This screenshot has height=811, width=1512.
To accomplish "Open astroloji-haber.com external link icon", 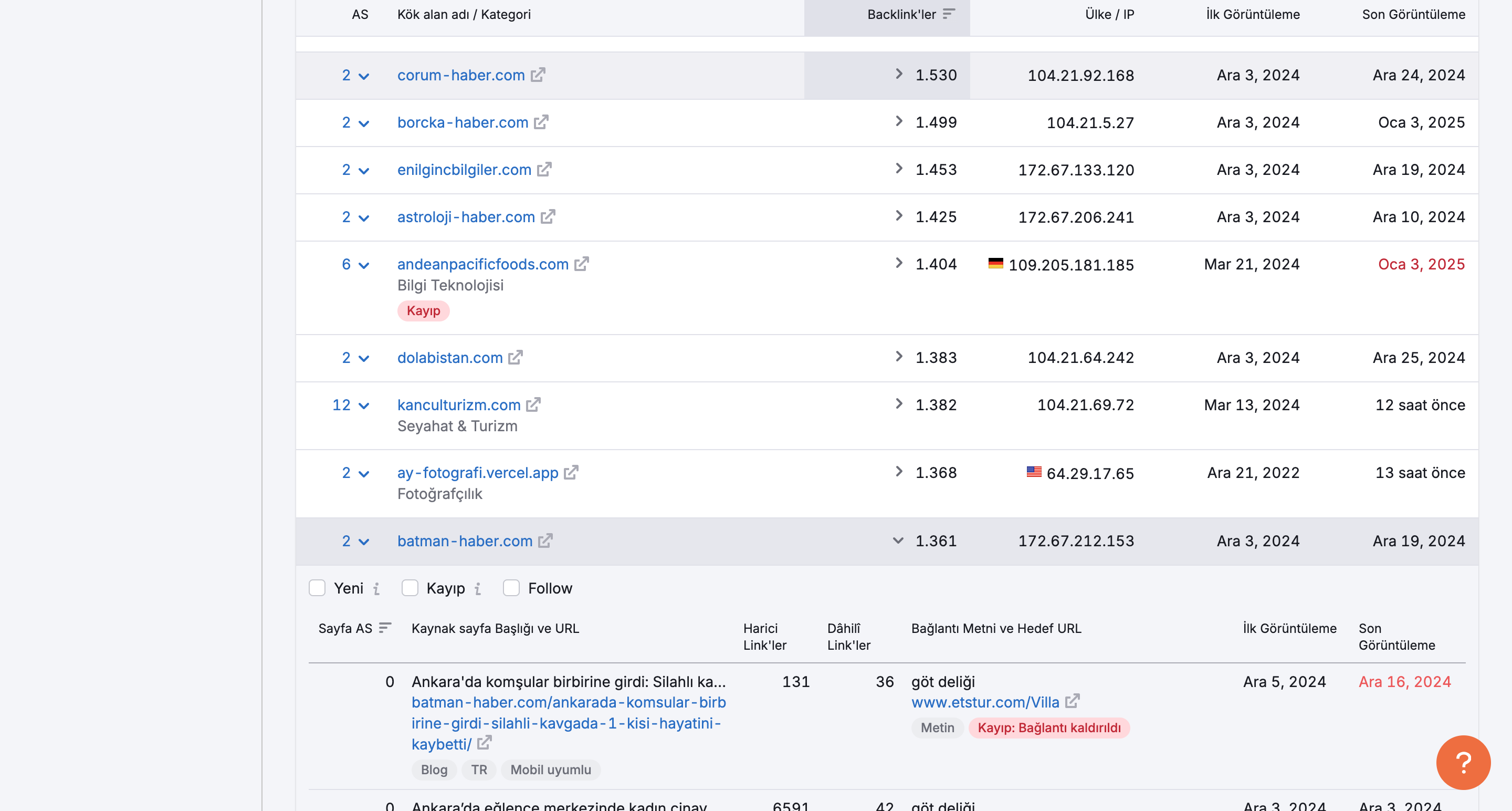I will [x=548, y=216].
